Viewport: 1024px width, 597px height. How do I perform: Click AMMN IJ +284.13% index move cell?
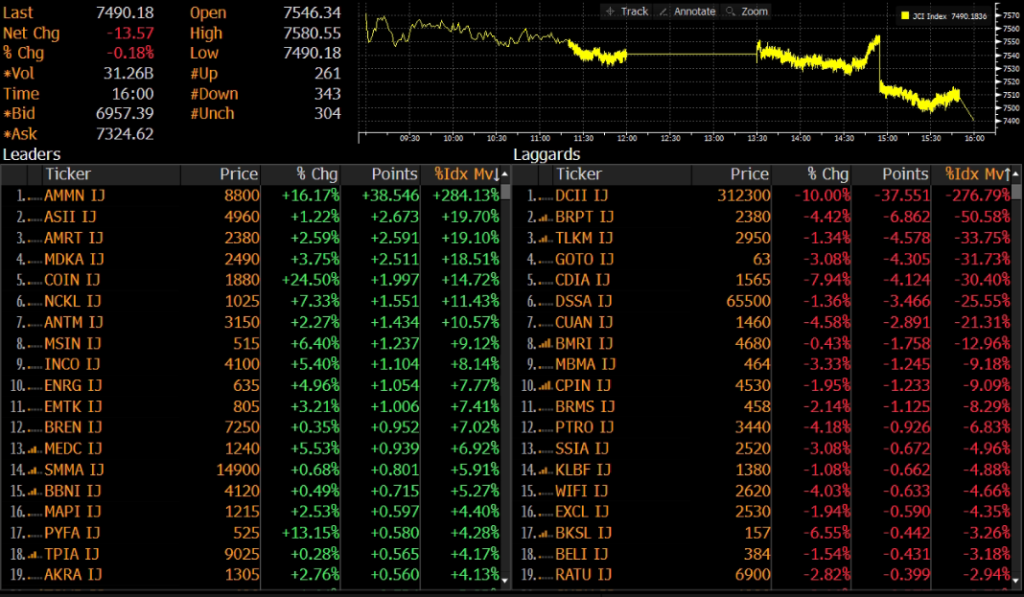pyautogui.click(x=465, y=196)
